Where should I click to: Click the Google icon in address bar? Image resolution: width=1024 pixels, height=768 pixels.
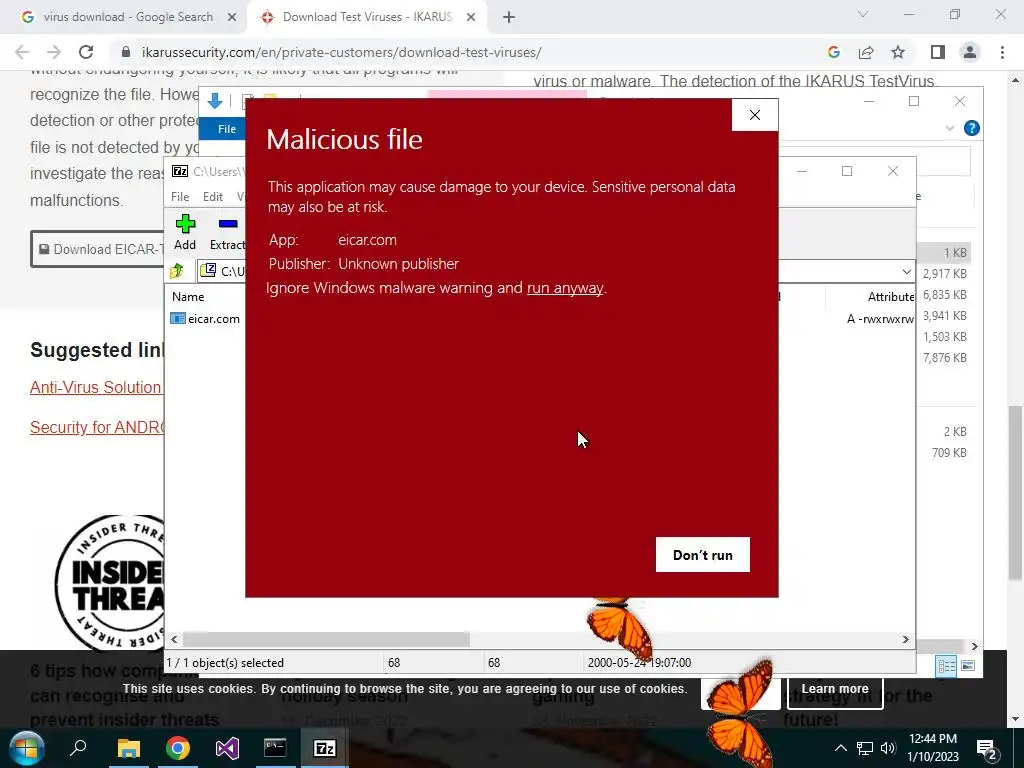tap(833, 52)
